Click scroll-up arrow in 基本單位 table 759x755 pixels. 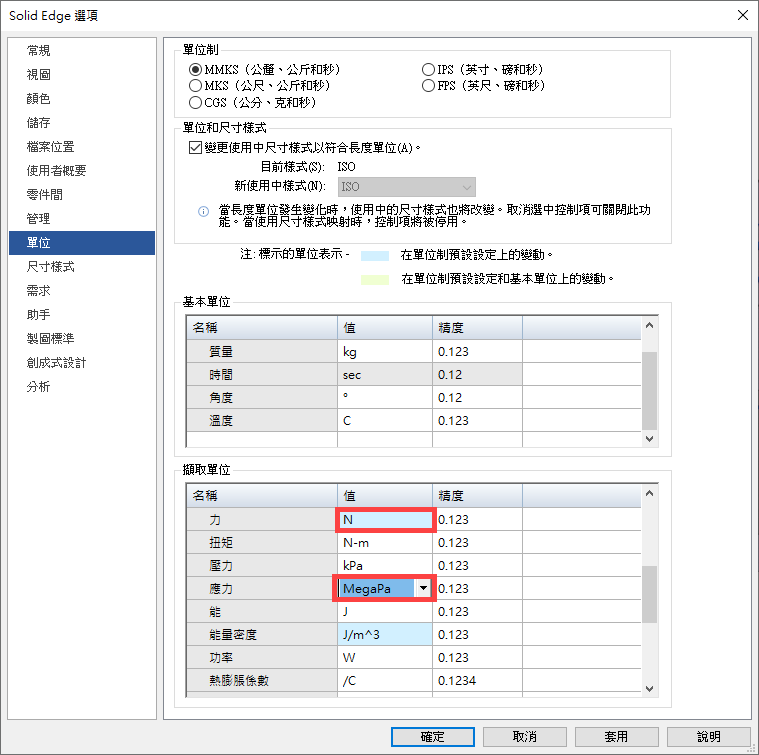coord(650,326)
